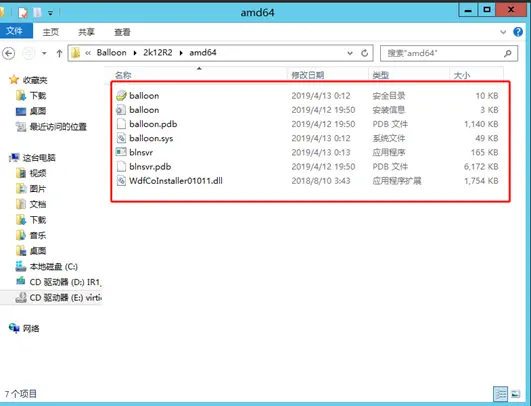Viewport: 531px width, 406px height.
Task: Click the New folder quick access icon
Action: (37, 13)
